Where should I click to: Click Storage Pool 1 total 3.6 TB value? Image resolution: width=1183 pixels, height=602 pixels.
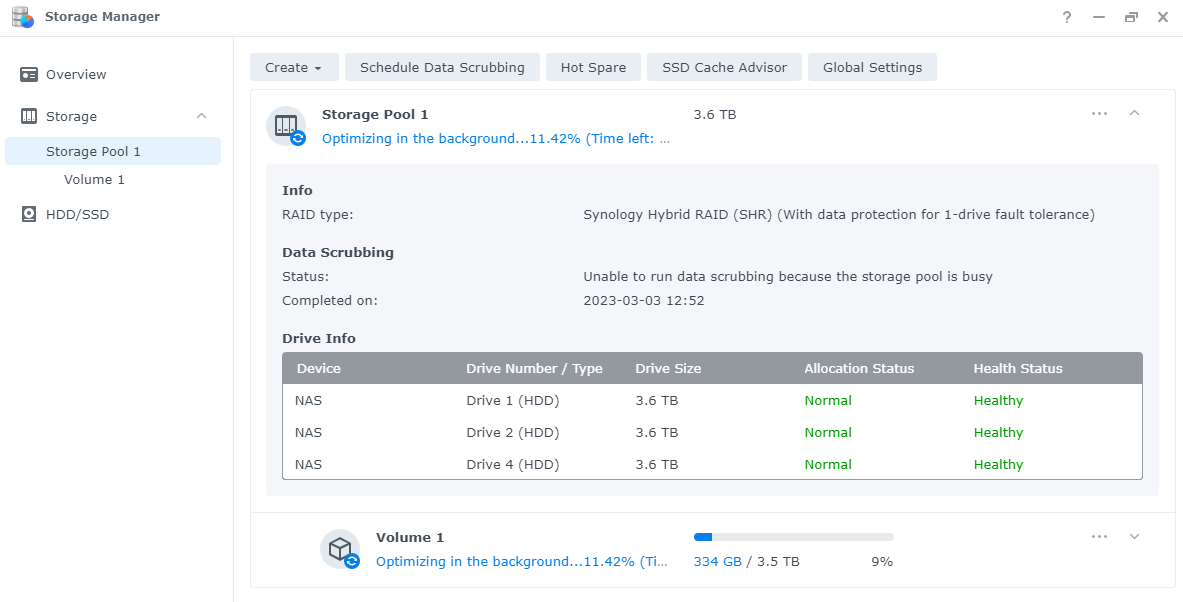tap(714, 115)
